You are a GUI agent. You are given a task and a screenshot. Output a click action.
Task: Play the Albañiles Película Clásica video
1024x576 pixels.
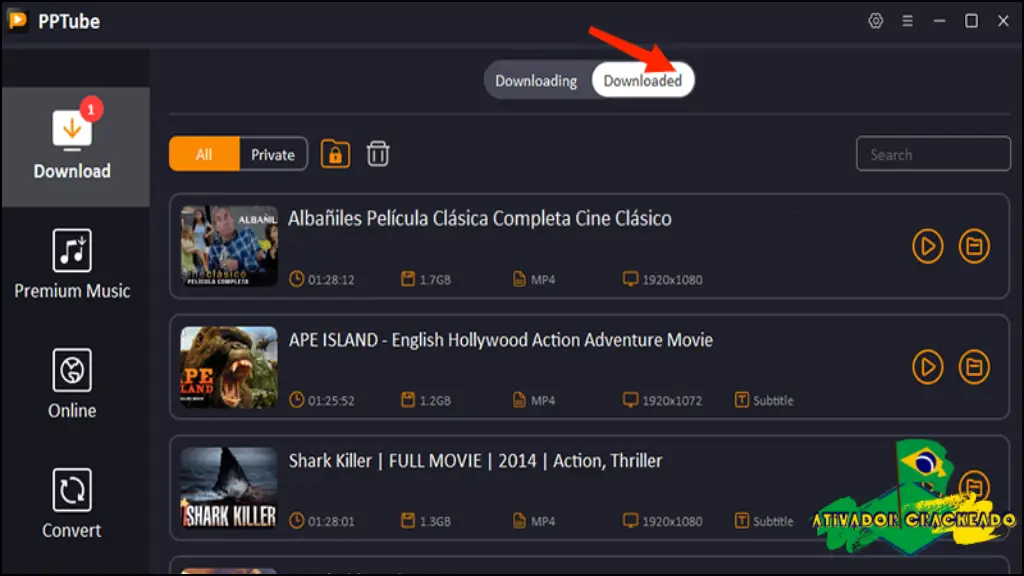[x=927, y=246]
